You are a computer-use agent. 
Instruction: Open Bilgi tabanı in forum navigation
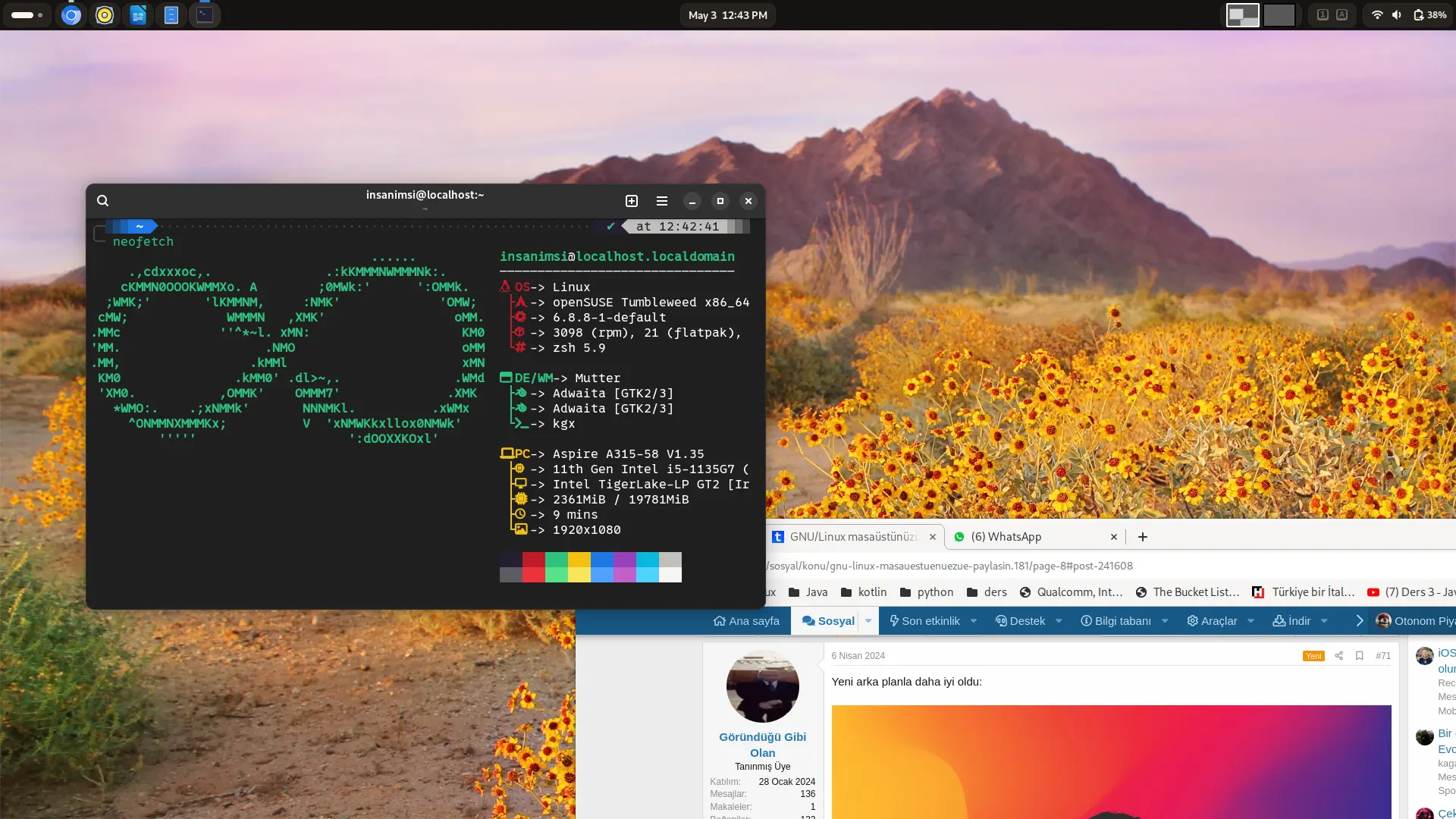pos(1116,621)
